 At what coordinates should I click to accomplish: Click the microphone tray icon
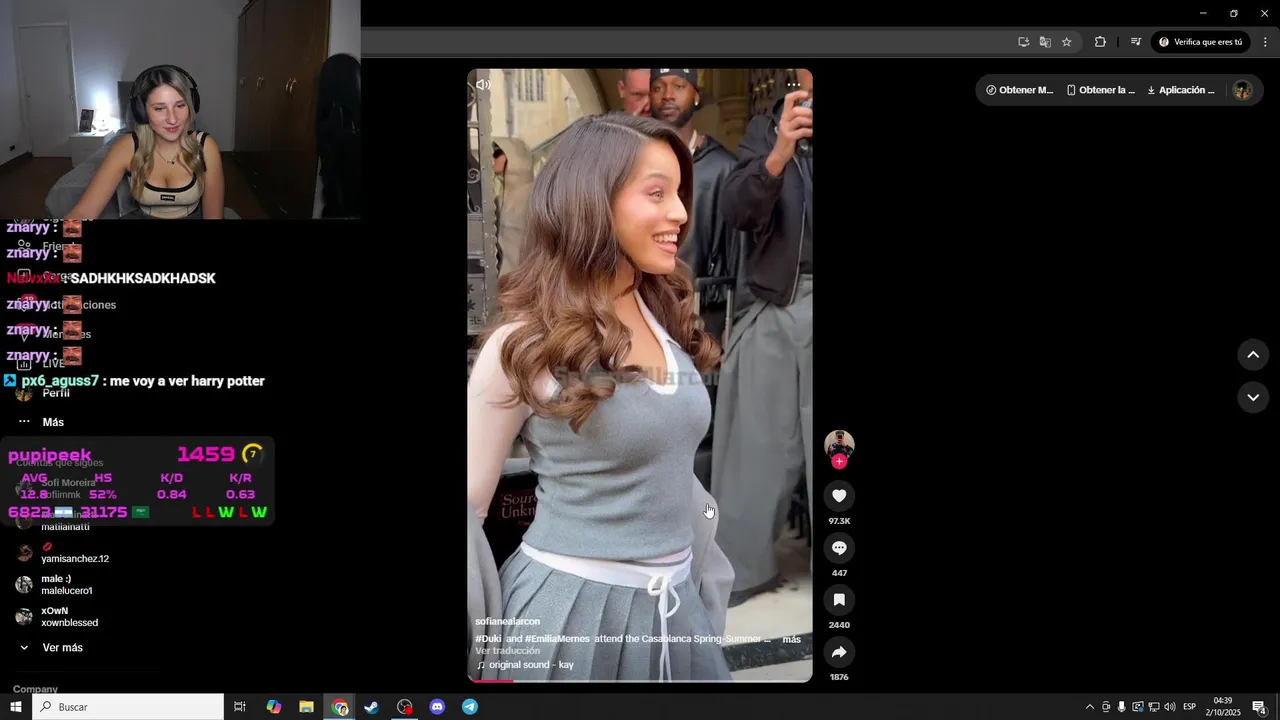[x=1121, y=707]
